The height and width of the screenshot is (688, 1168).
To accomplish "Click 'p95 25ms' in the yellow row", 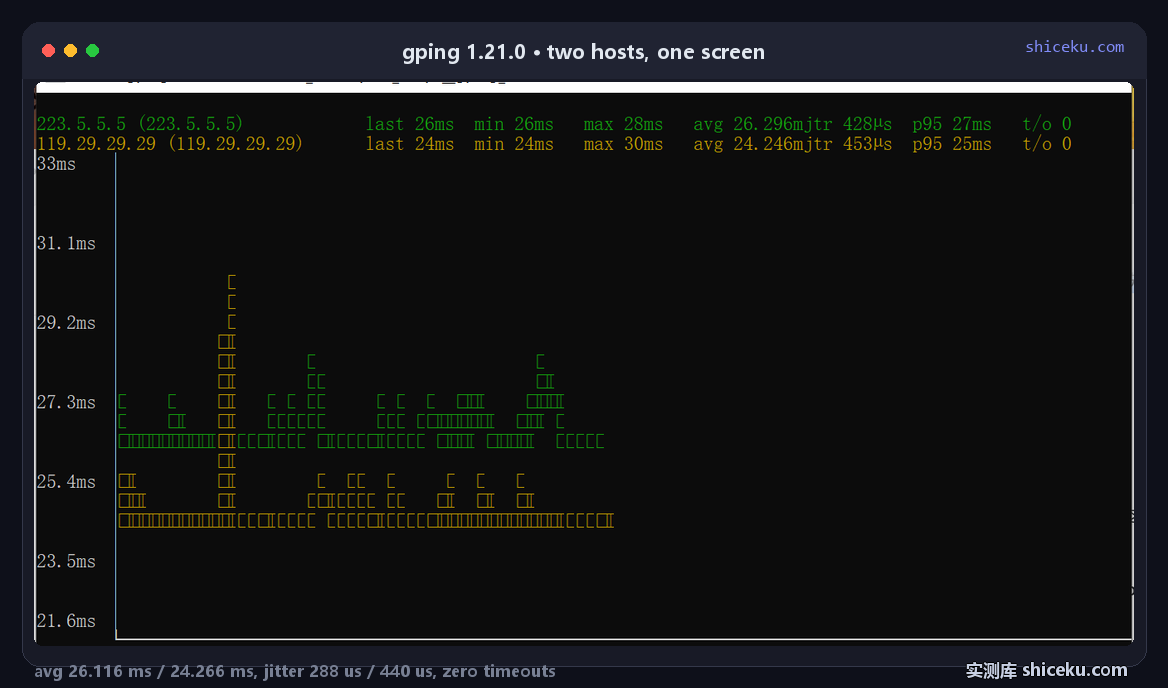I will click(x=952, y=144).
